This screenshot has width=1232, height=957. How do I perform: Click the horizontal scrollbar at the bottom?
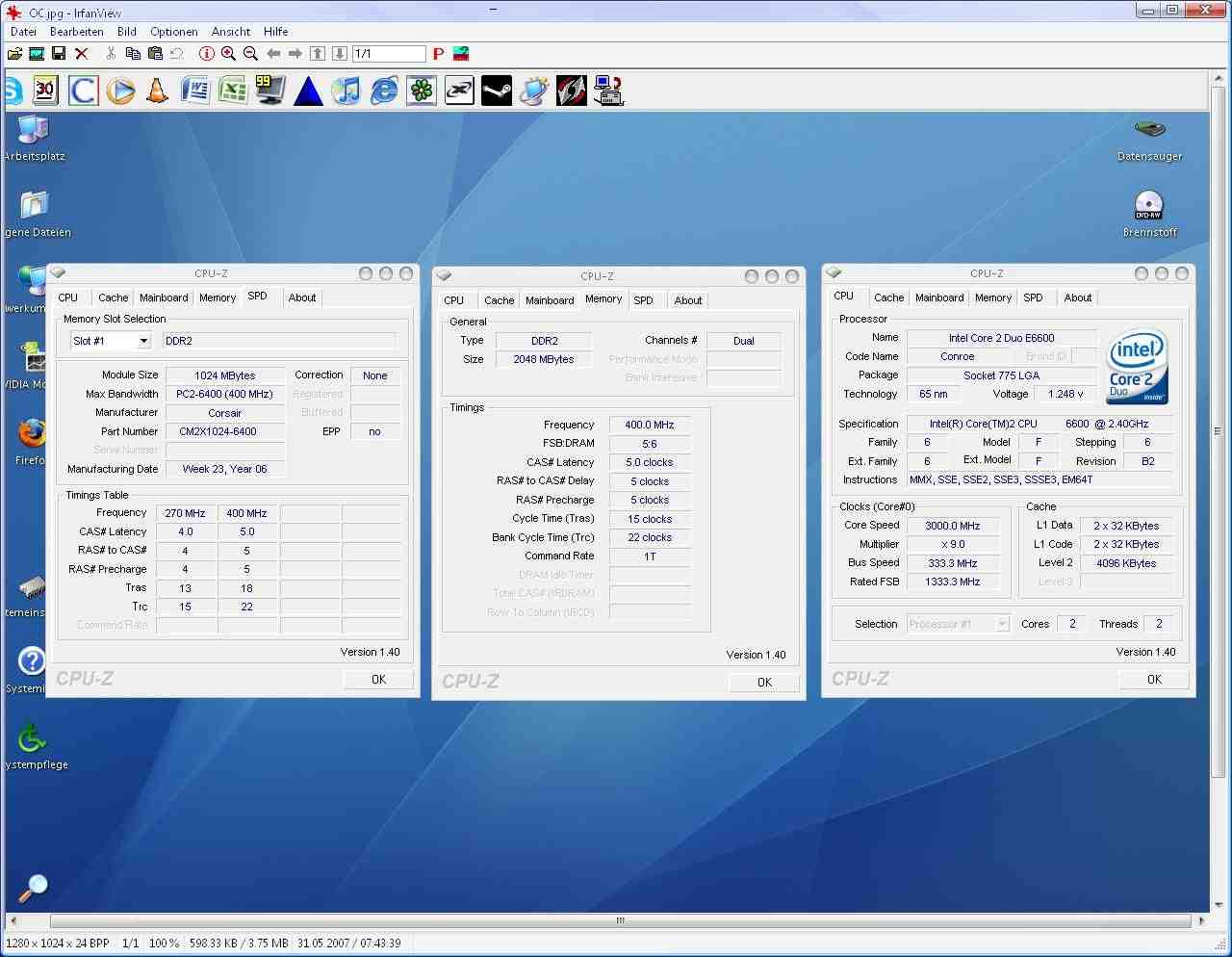[620, 920]
